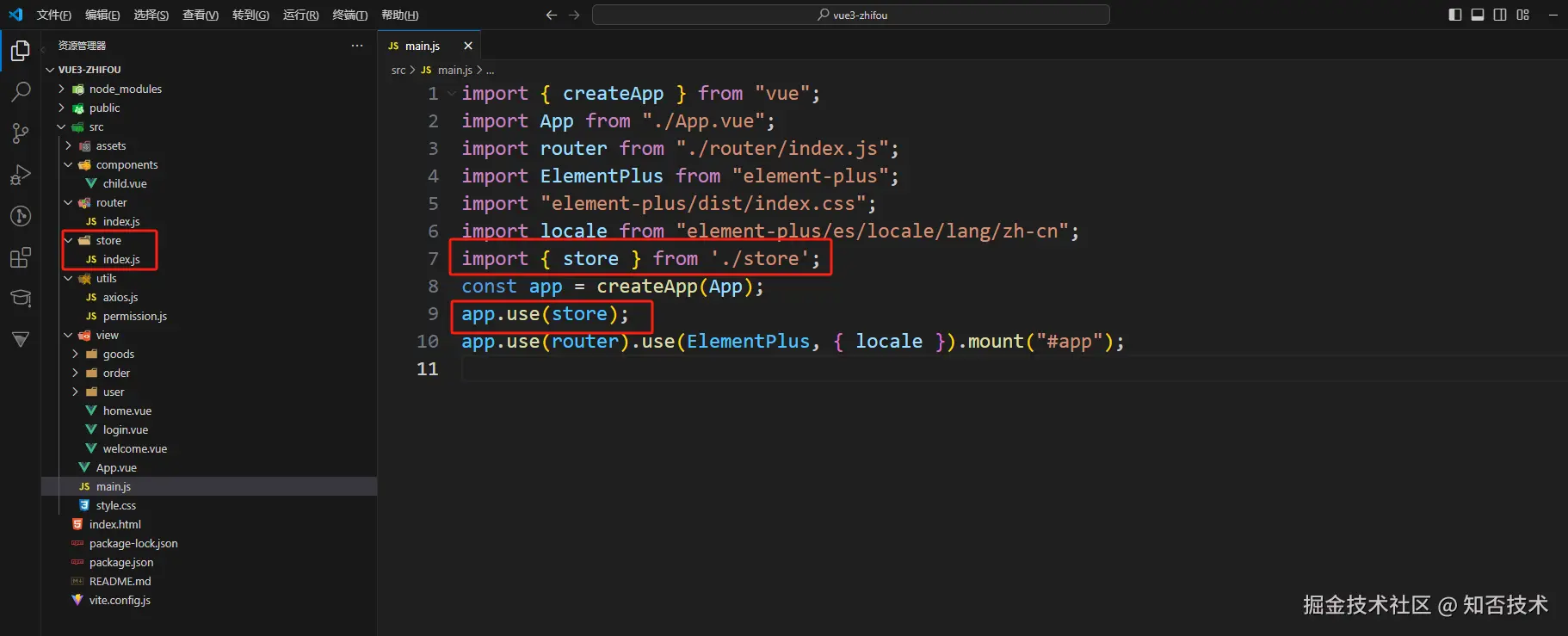This screenshot has width=1568, height=636.
Task: Toggle the bottom panel visibility
Action: 1478,15
